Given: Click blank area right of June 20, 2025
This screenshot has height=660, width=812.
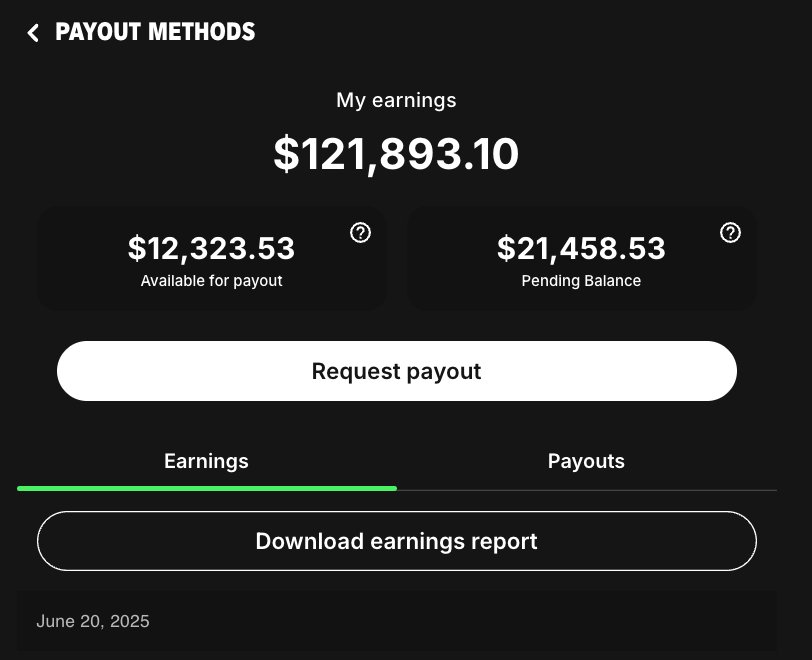Looking at the screenshot, I should point(500,621).
